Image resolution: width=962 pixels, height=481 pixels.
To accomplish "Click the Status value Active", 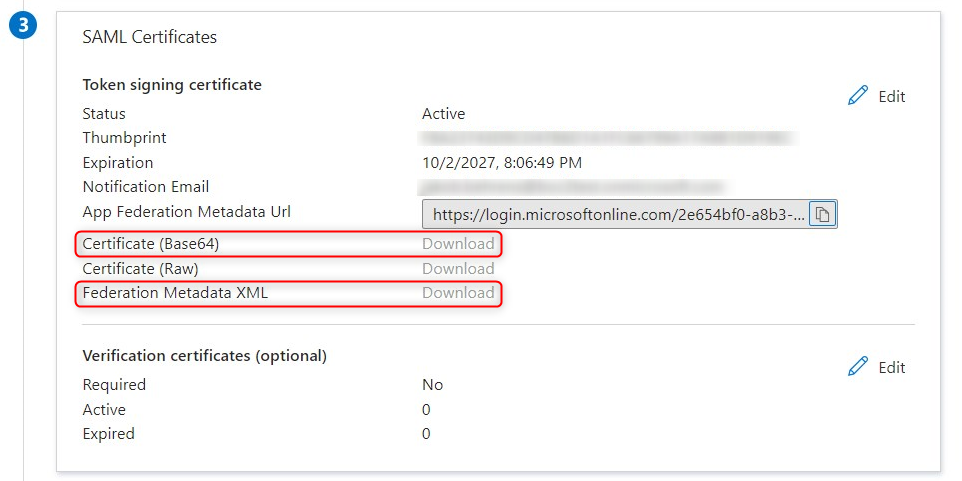I will [x=443, y=114].
